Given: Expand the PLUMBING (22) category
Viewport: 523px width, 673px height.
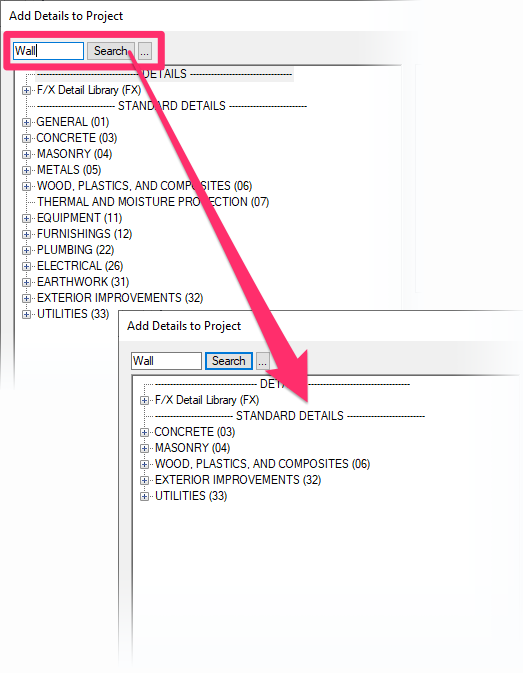Looking at the screenshot, I should point(26,250).
